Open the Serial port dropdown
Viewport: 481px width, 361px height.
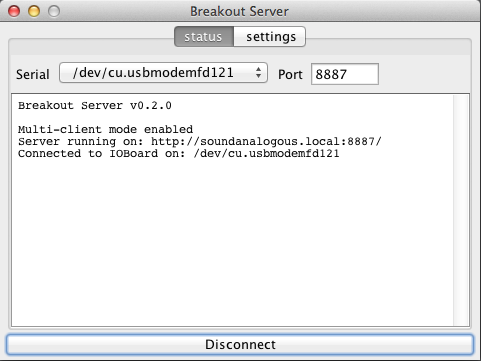(x=163, y=73)
